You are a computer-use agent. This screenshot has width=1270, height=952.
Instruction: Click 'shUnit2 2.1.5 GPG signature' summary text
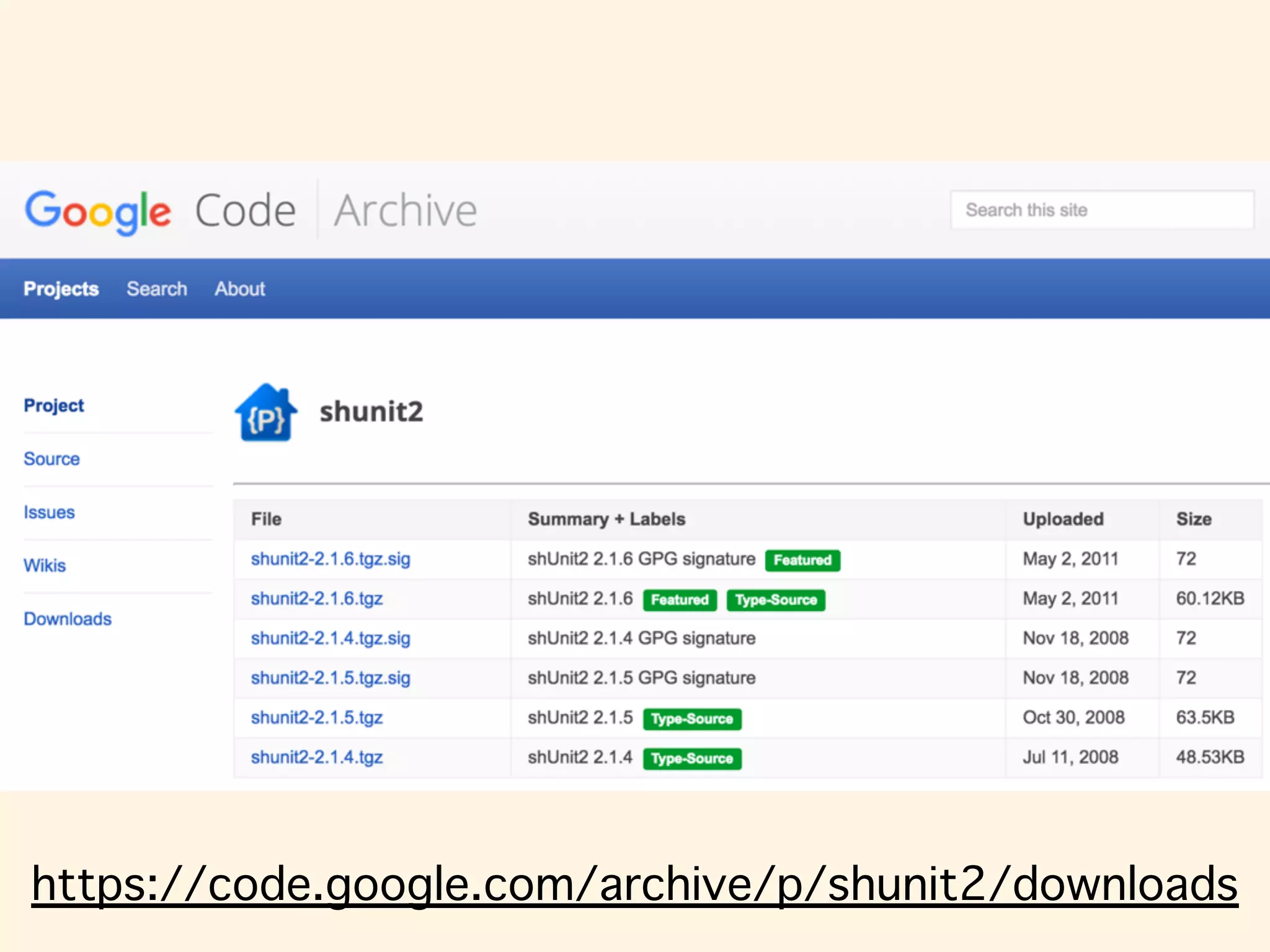(x=641, y=678)
